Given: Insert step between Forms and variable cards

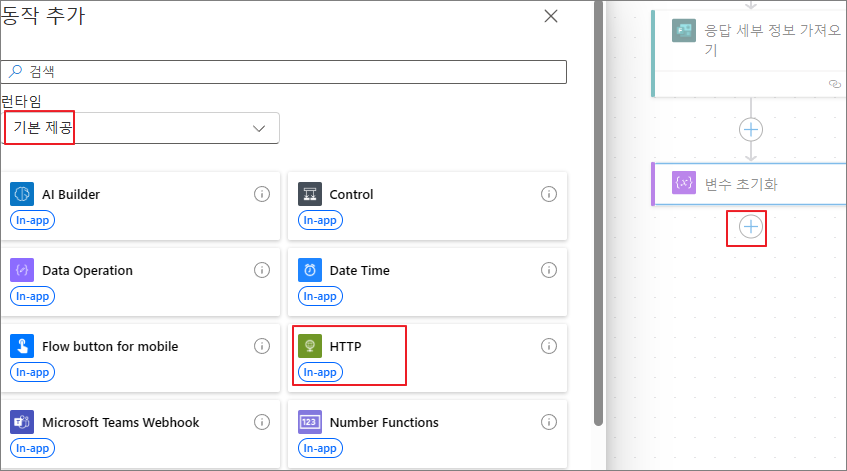Looking at the screenshot, I should 751,130.
